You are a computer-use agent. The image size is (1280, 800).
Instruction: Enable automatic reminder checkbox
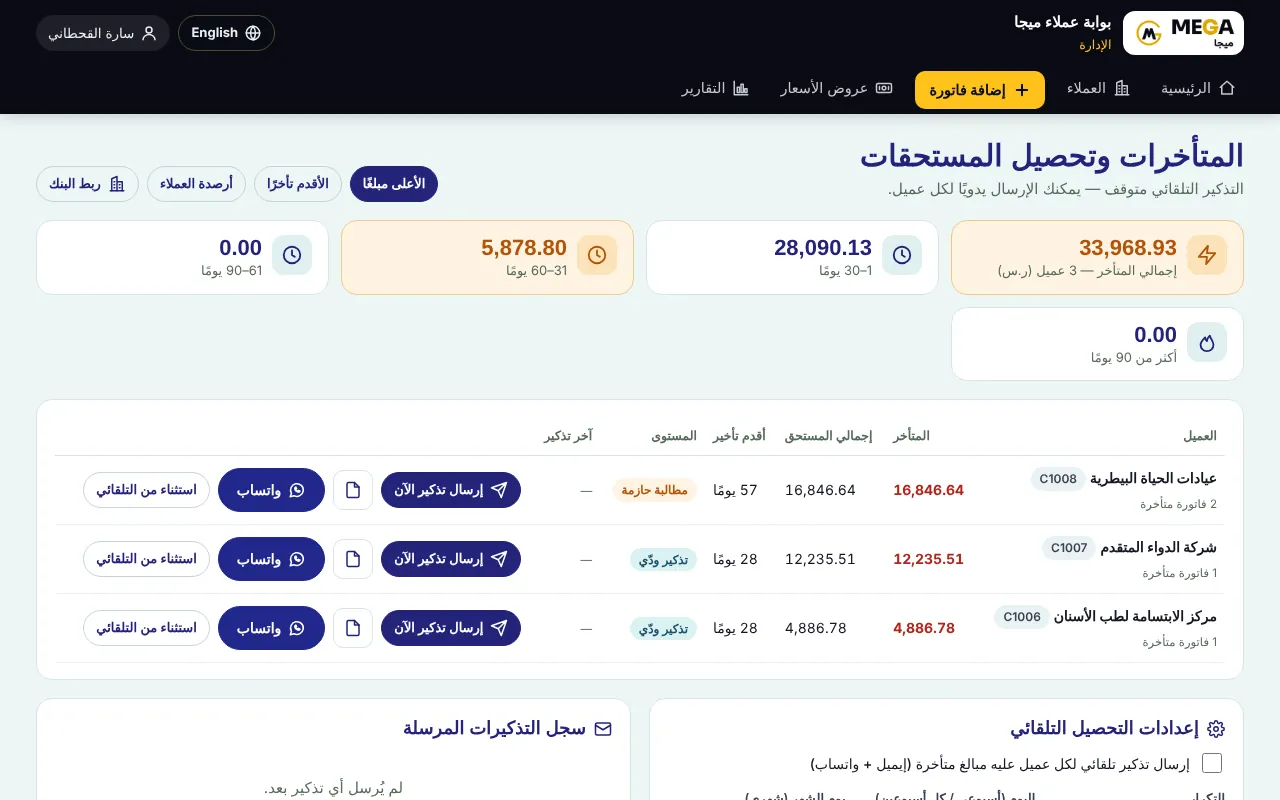click(1212, 763)
